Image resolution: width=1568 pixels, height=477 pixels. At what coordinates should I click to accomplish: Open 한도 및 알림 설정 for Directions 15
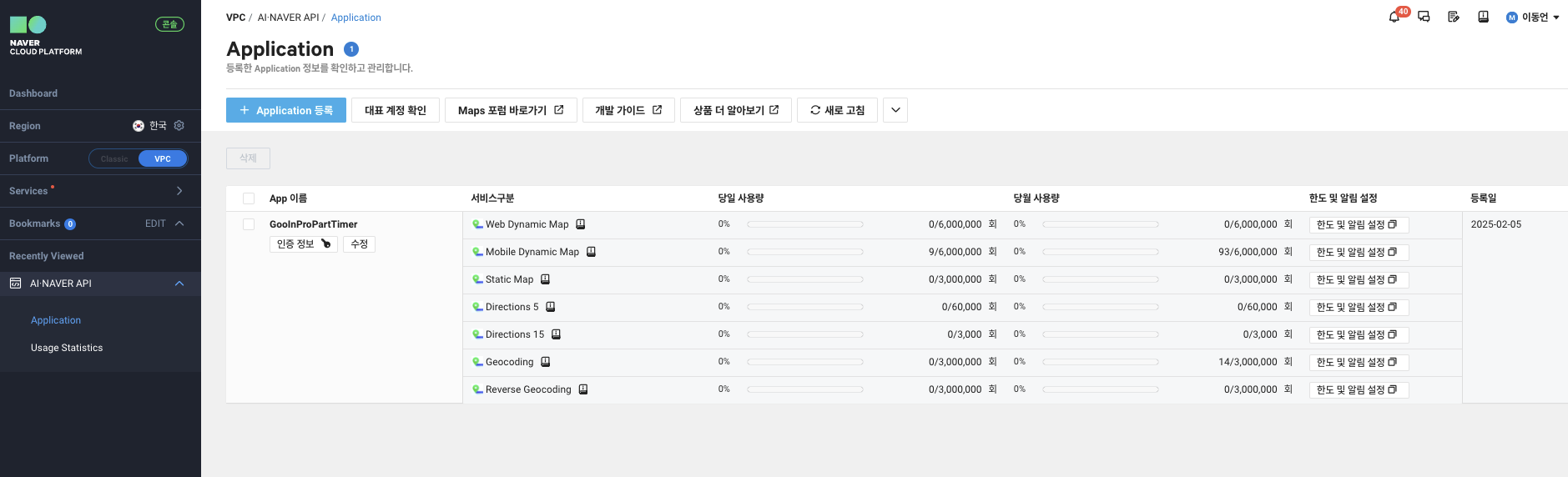(x=1359, y=335)
